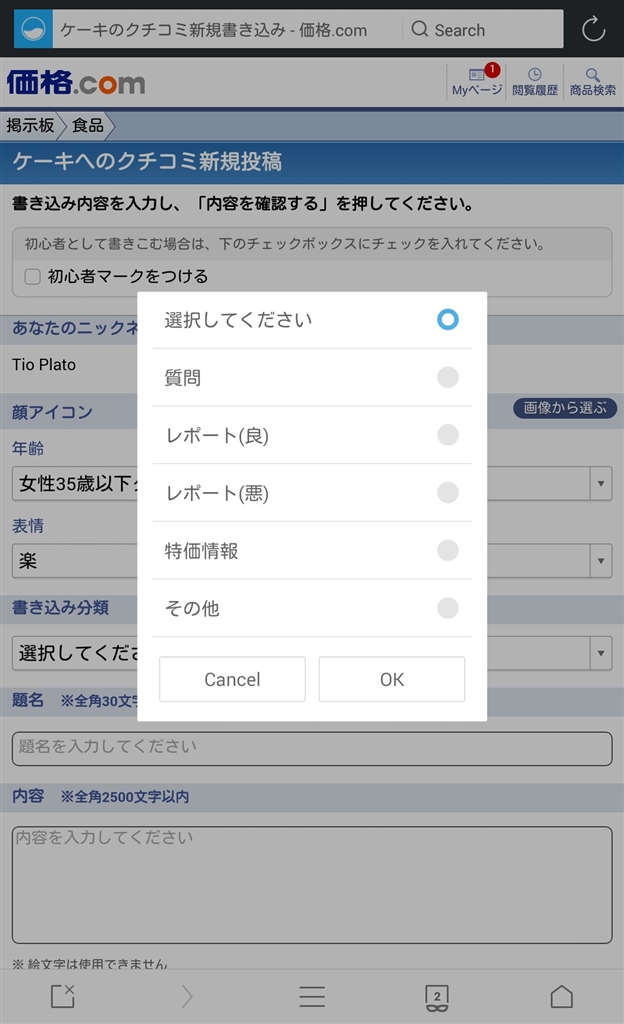
Task: Select the レポート(良) radio option
Action: [x=448, y=435]
